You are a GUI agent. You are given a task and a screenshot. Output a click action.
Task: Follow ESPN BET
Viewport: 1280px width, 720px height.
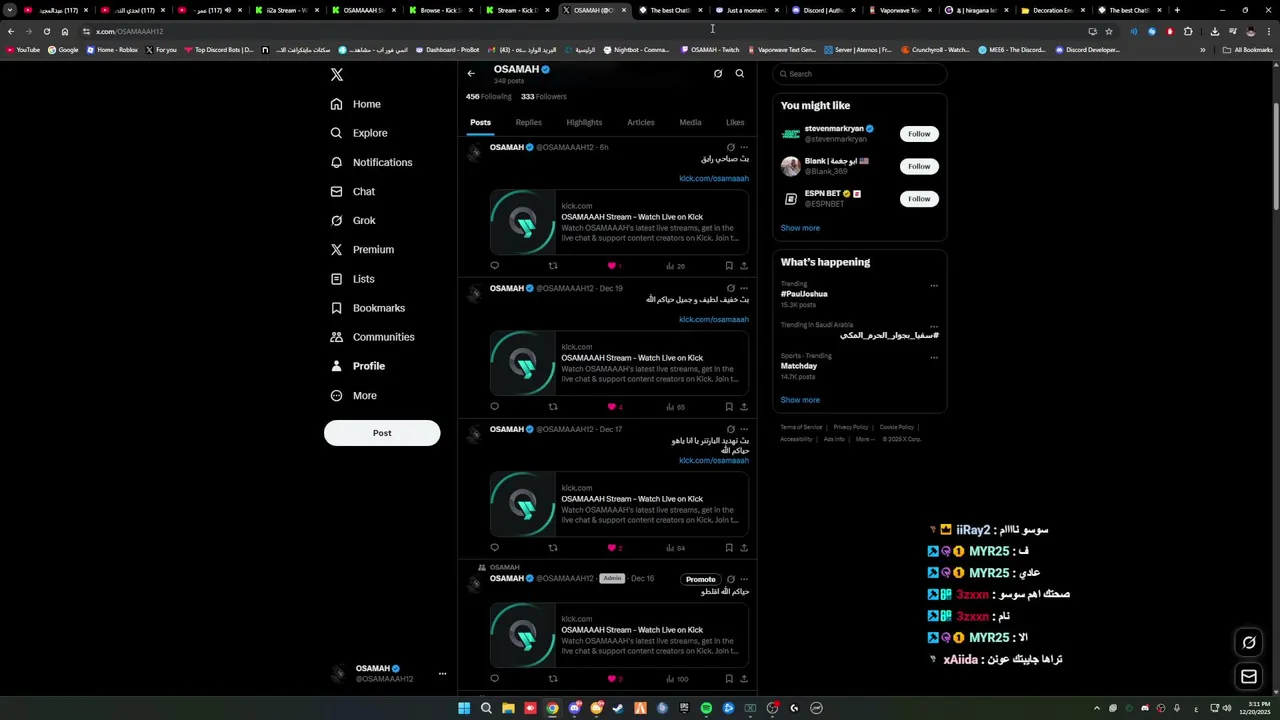click(x=919, y=199)
